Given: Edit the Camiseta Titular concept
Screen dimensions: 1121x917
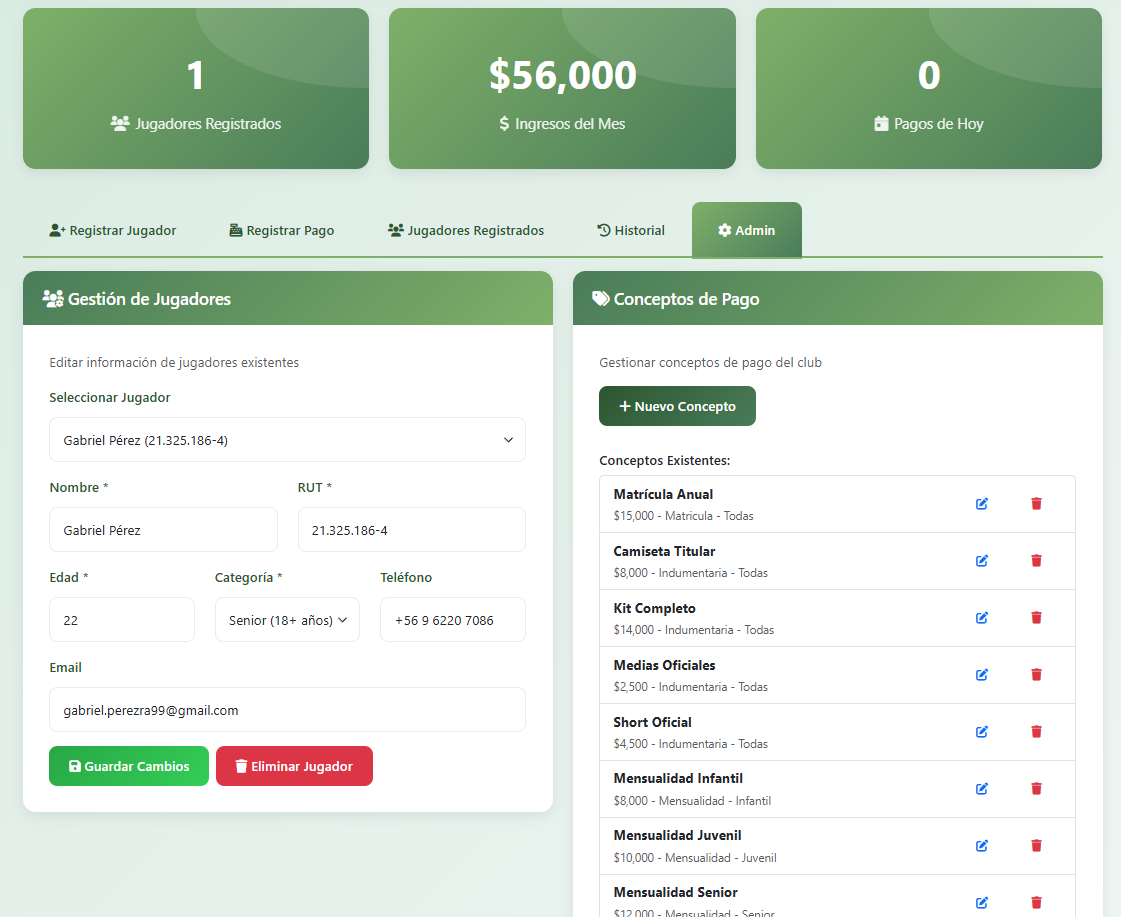Looking at the screenshot, I should point(981,561).
